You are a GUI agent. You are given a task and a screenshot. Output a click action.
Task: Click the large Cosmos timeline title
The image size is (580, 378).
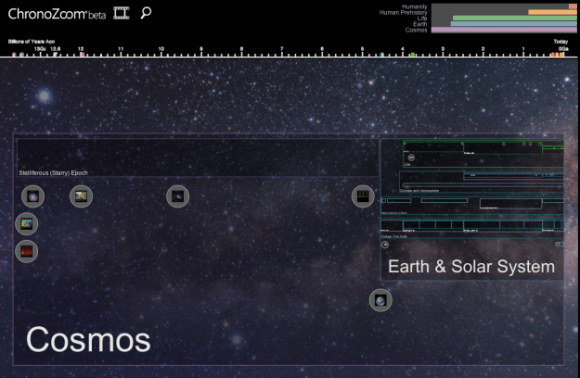pyautogui.click(x=88, y=340)
